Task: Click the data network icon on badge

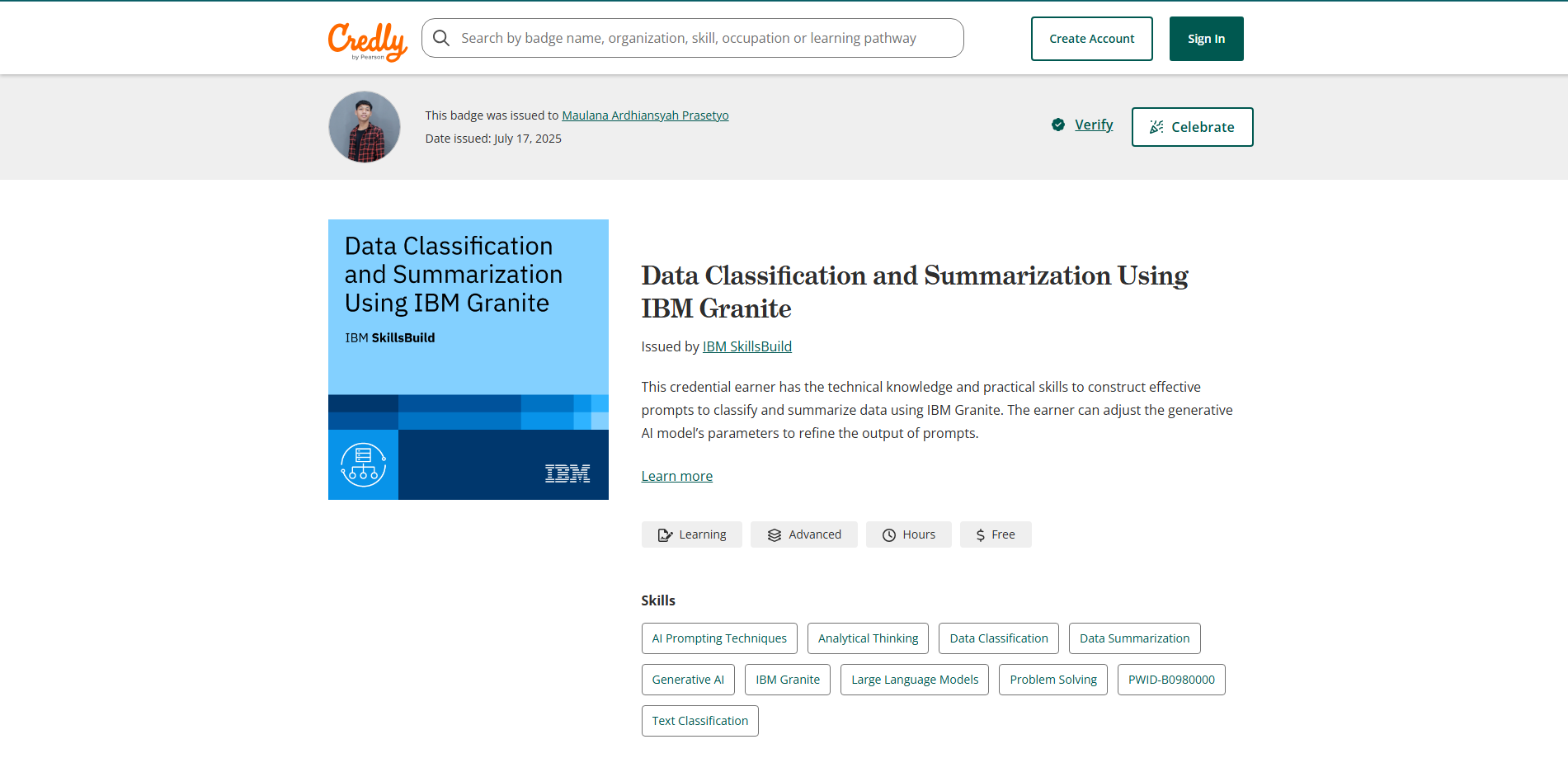Action: click(363, 464)
